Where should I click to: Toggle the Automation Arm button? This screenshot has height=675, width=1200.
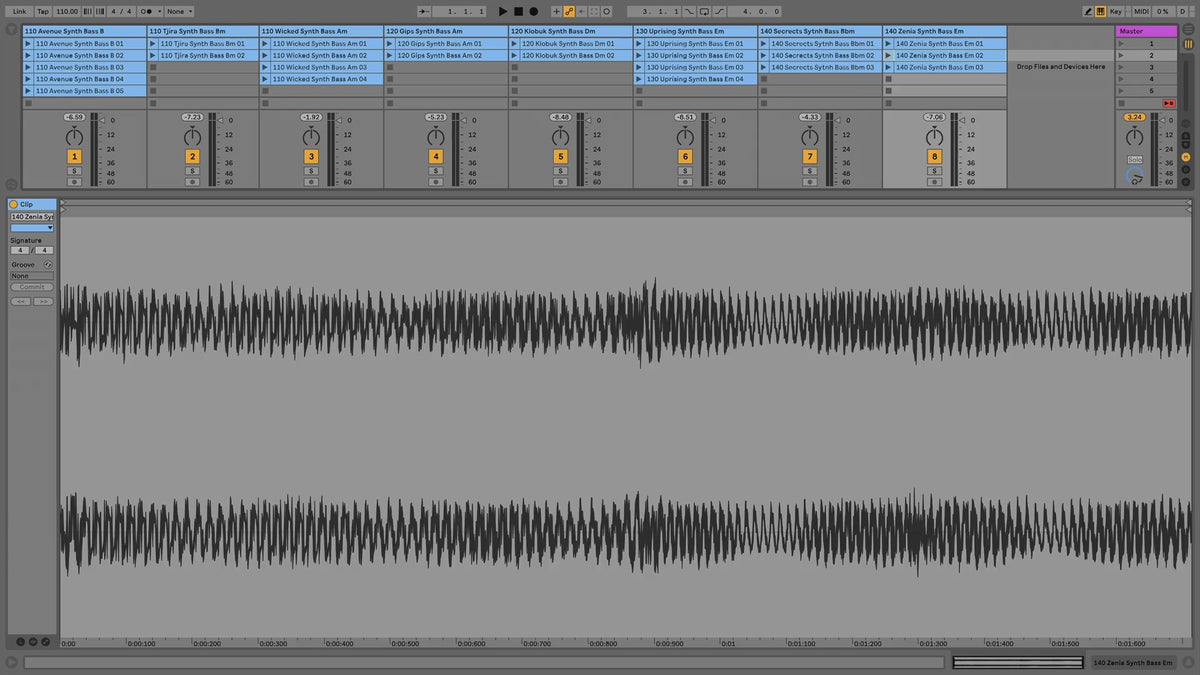[569, 11]
